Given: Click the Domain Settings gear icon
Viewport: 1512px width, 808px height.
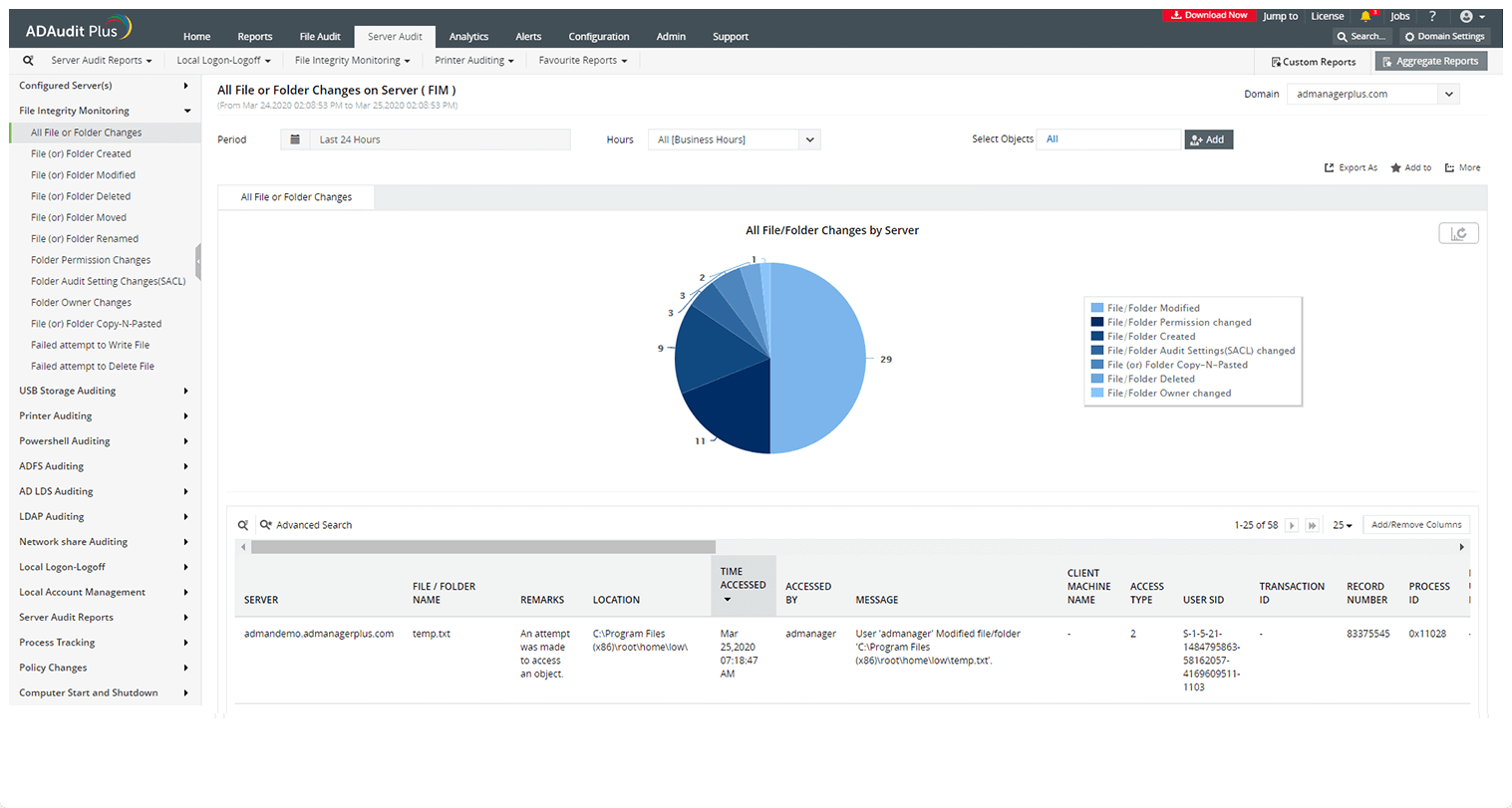Looking at the screenshot, I should click(x=1408, y=36).
